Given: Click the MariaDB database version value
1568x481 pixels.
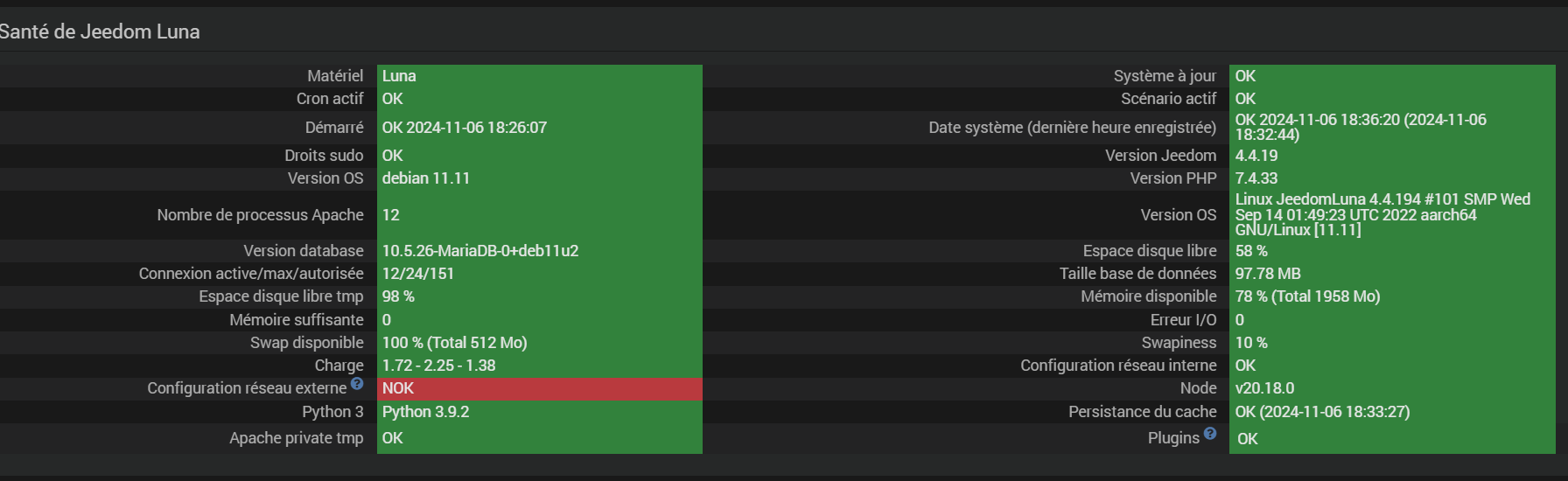Looking at the screenshot, I should pyautogui.click(x=480, y=251).
